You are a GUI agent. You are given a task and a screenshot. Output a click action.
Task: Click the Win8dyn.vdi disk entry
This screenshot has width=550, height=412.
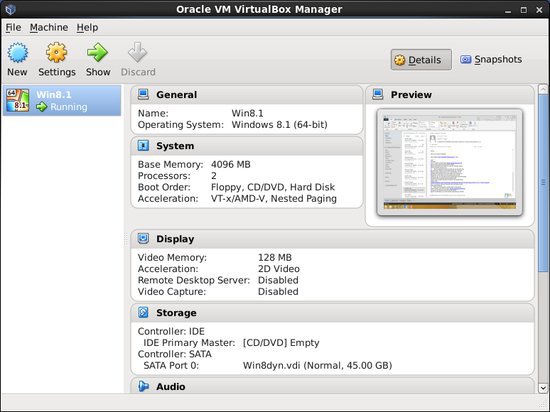[x=317, y=365]
